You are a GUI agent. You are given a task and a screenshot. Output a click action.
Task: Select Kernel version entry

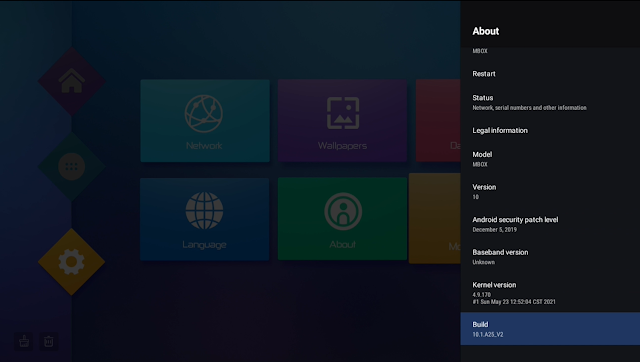(x=550, y=293)
